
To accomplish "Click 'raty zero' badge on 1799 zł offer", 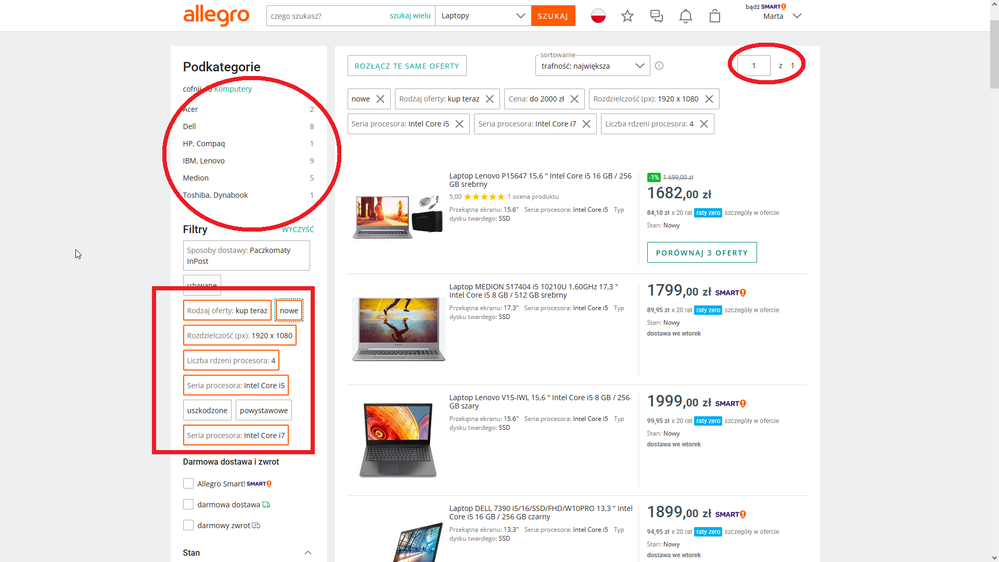I will click(x=708, y=310).
